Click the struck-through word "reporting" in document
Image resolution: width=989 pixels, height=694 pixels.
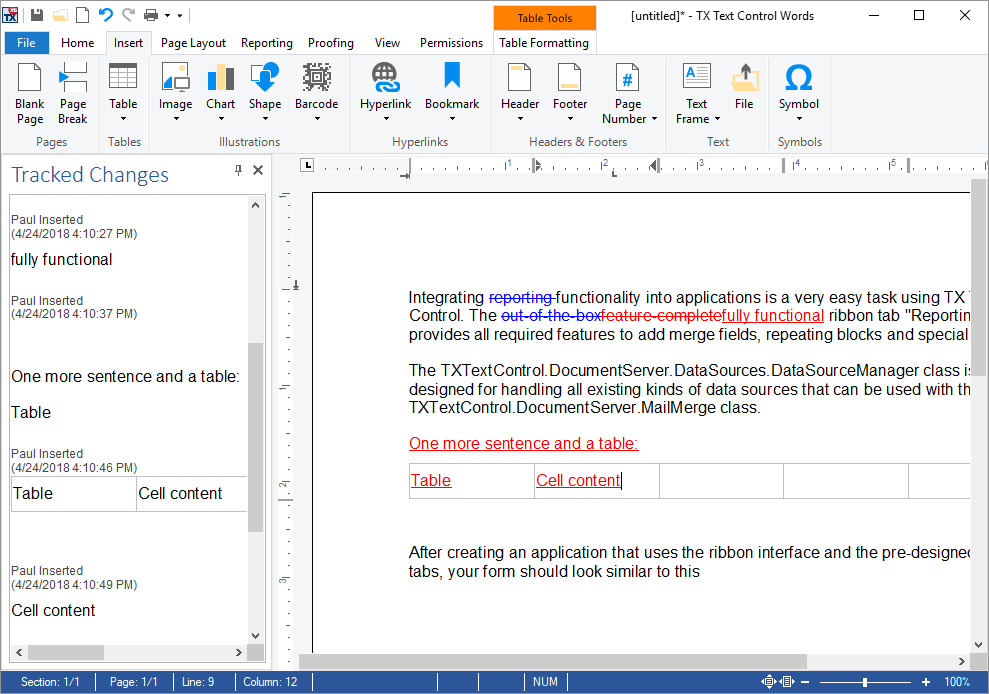(x=521, y=297)
